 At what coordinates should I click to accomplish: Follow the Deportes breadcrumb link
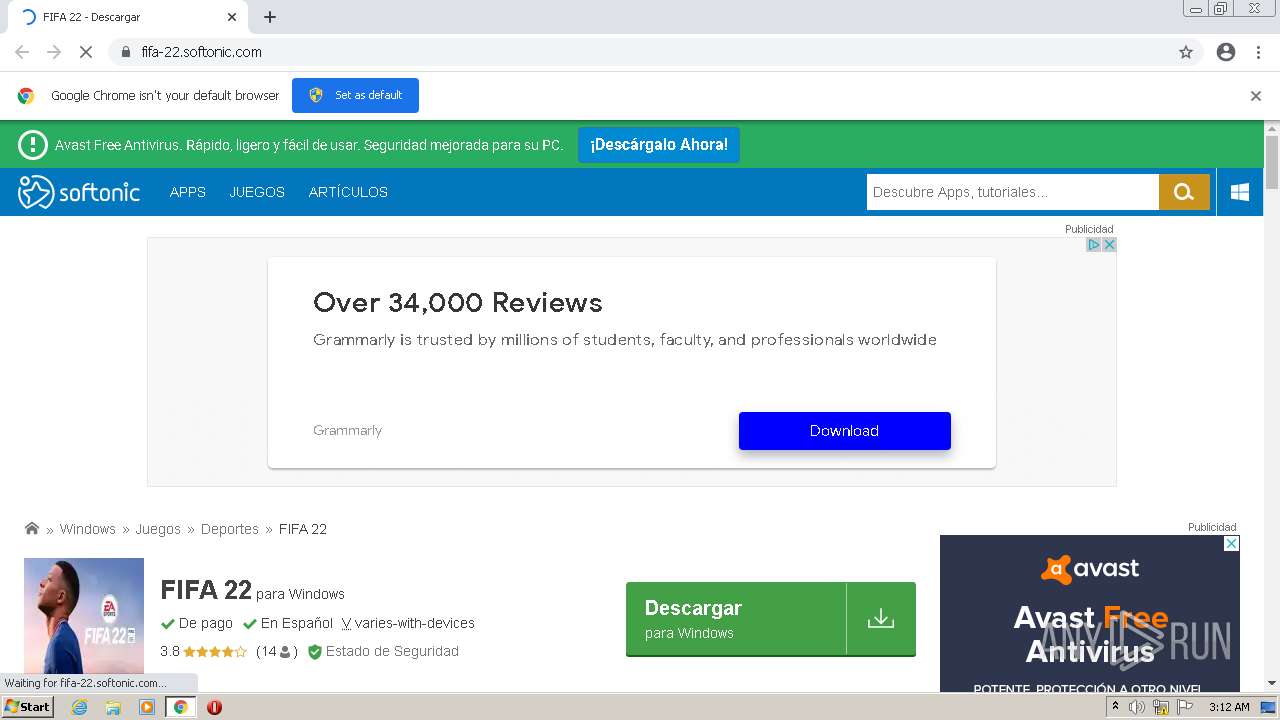pyautogui.click(x=230, y=529)
